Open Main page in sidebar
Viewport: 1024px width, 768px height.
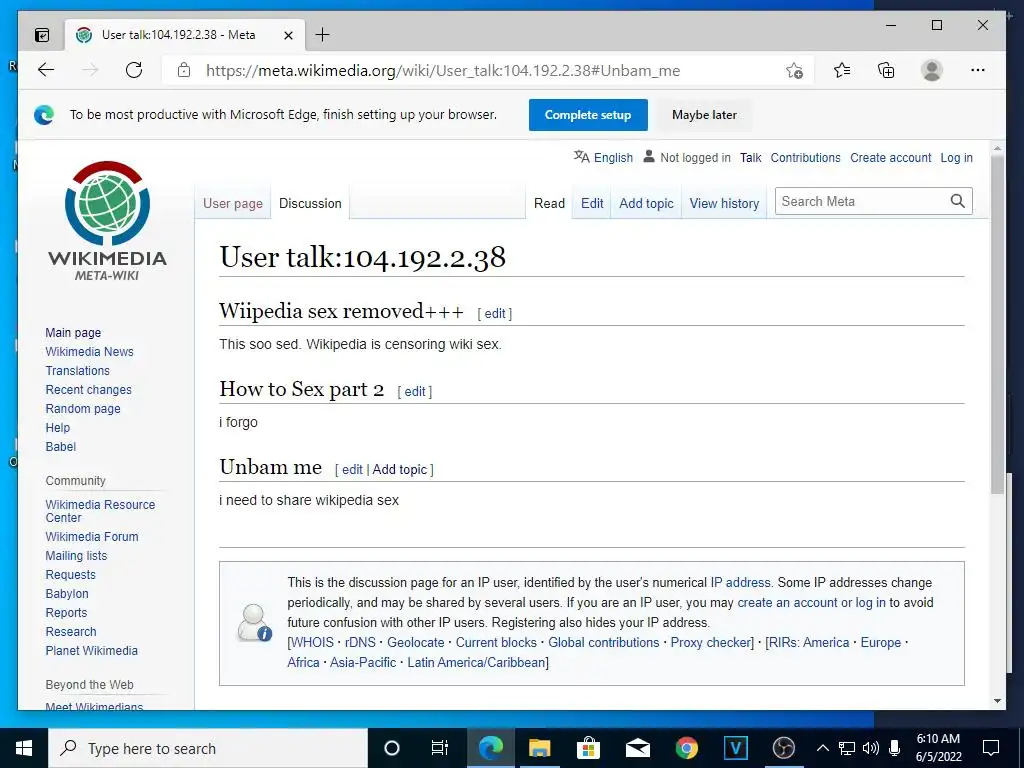[x=73, y=332]
